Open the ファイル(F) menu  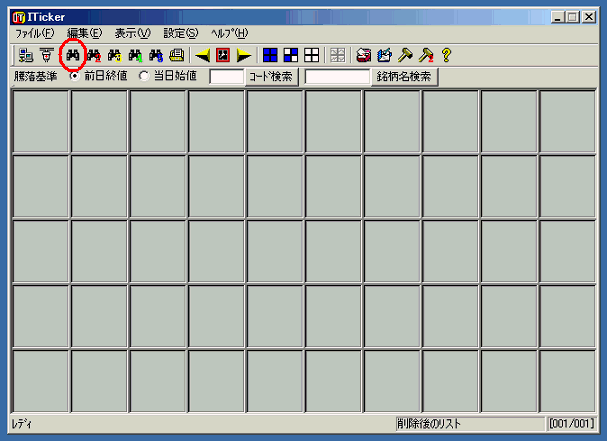tap(34, 34)
